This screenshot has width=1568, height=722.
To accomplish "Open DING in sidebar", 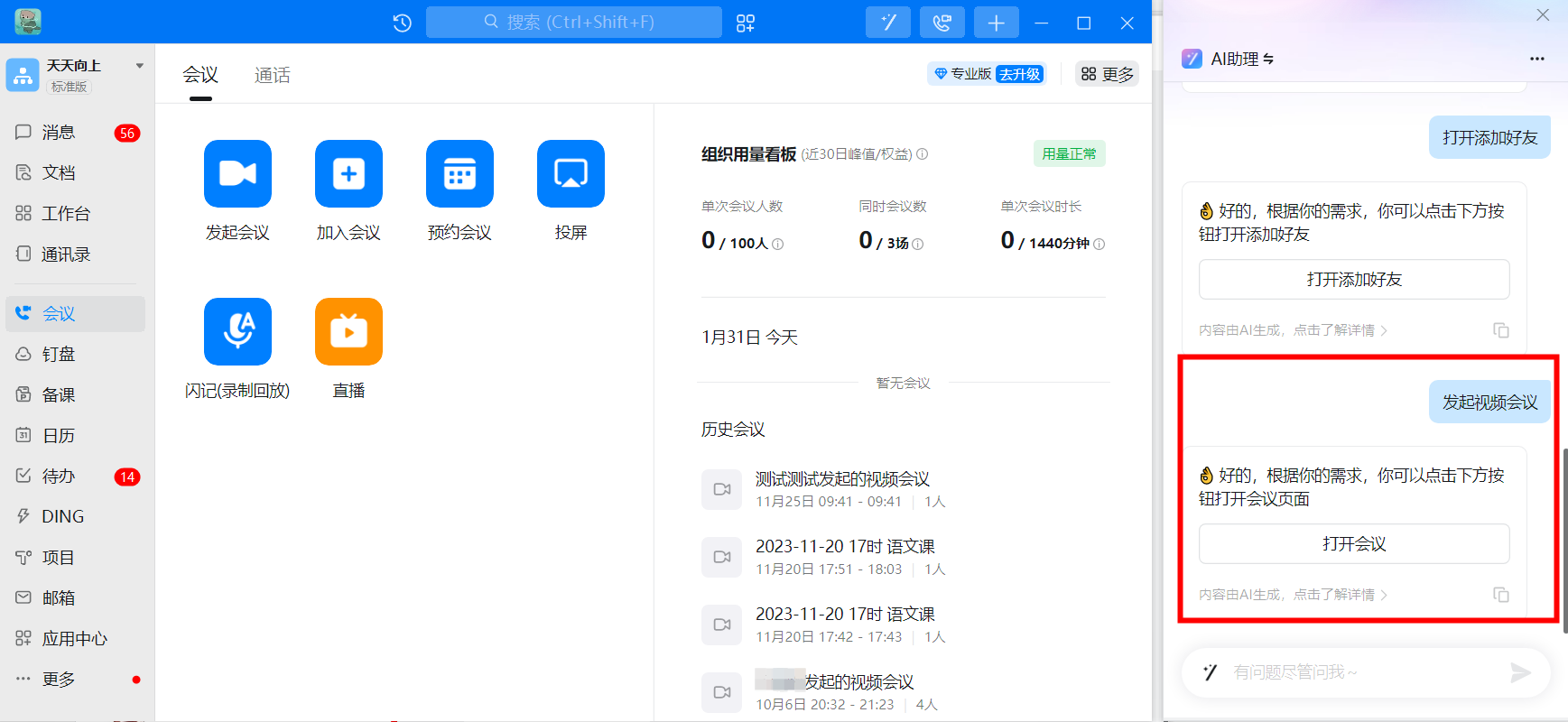I will click(76, 516).
